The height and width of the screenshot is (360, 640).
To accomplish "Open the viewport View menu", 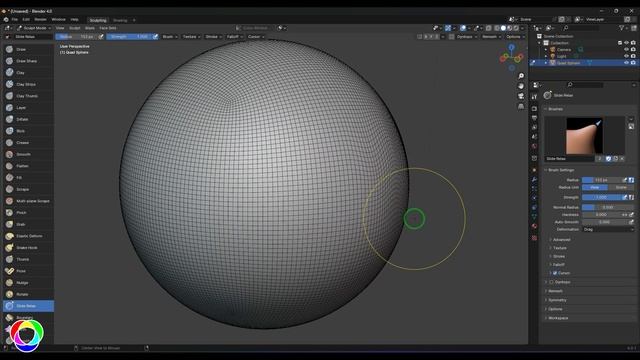I will pos(60,28).
